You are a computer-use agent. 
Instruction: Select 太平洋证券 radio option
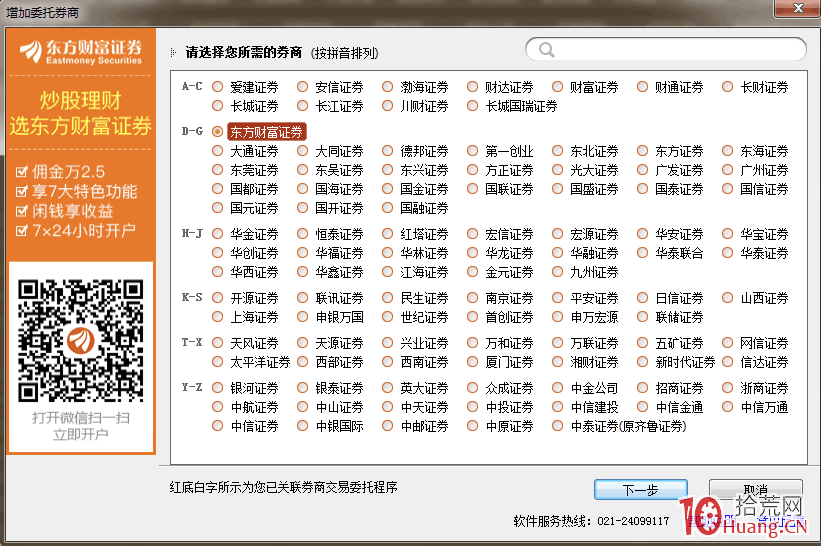pyautogui.click(x=217, y=362)
